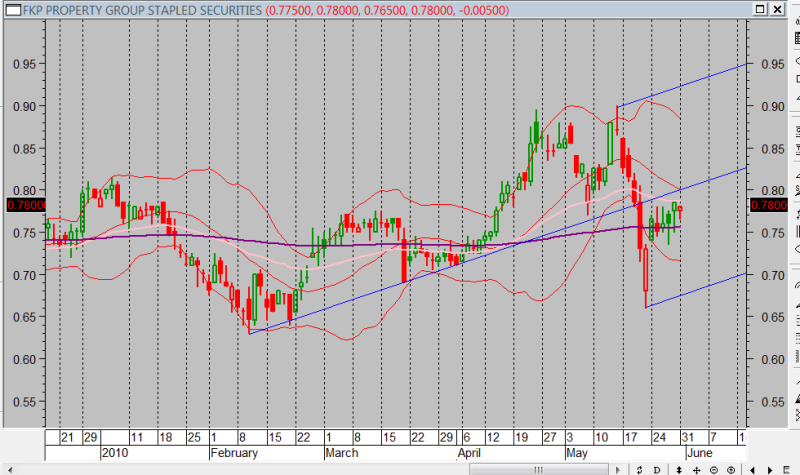Click the February month label
The width and height of the screenshot is (800, 475).
[234, 453]
